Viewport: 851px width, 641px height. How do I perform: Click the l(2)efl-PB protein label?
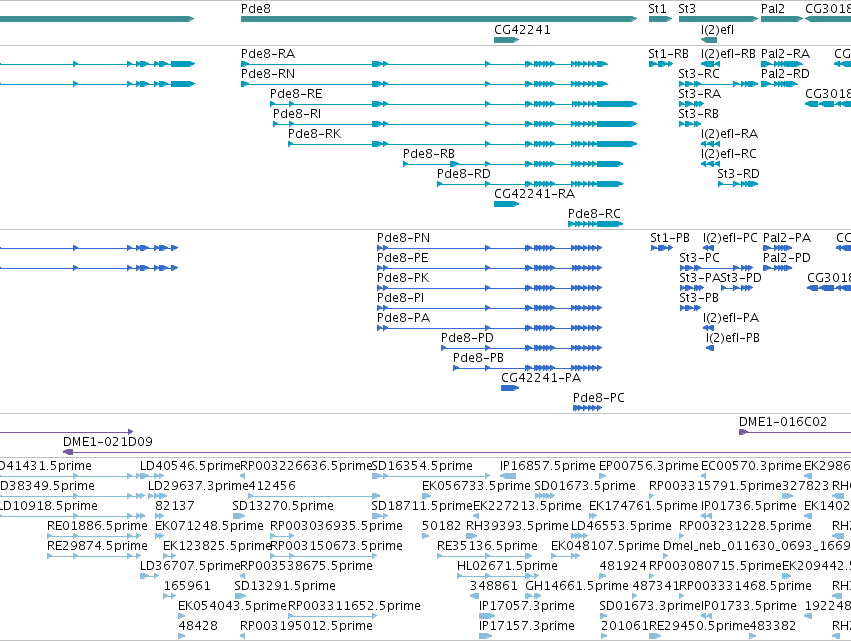pos(733,338)
